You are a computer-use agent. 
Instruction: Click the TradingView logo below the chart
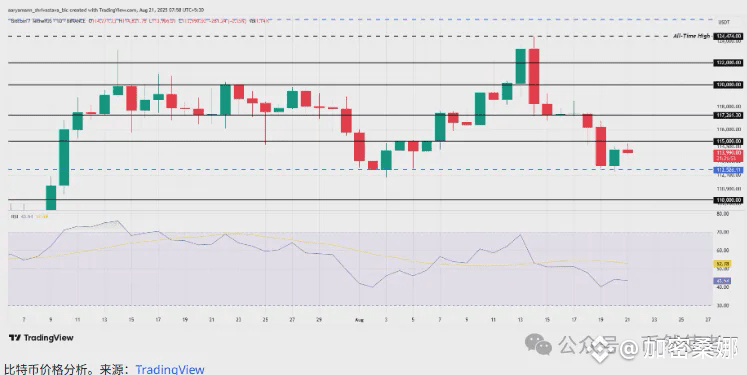[x=41, y=338]
